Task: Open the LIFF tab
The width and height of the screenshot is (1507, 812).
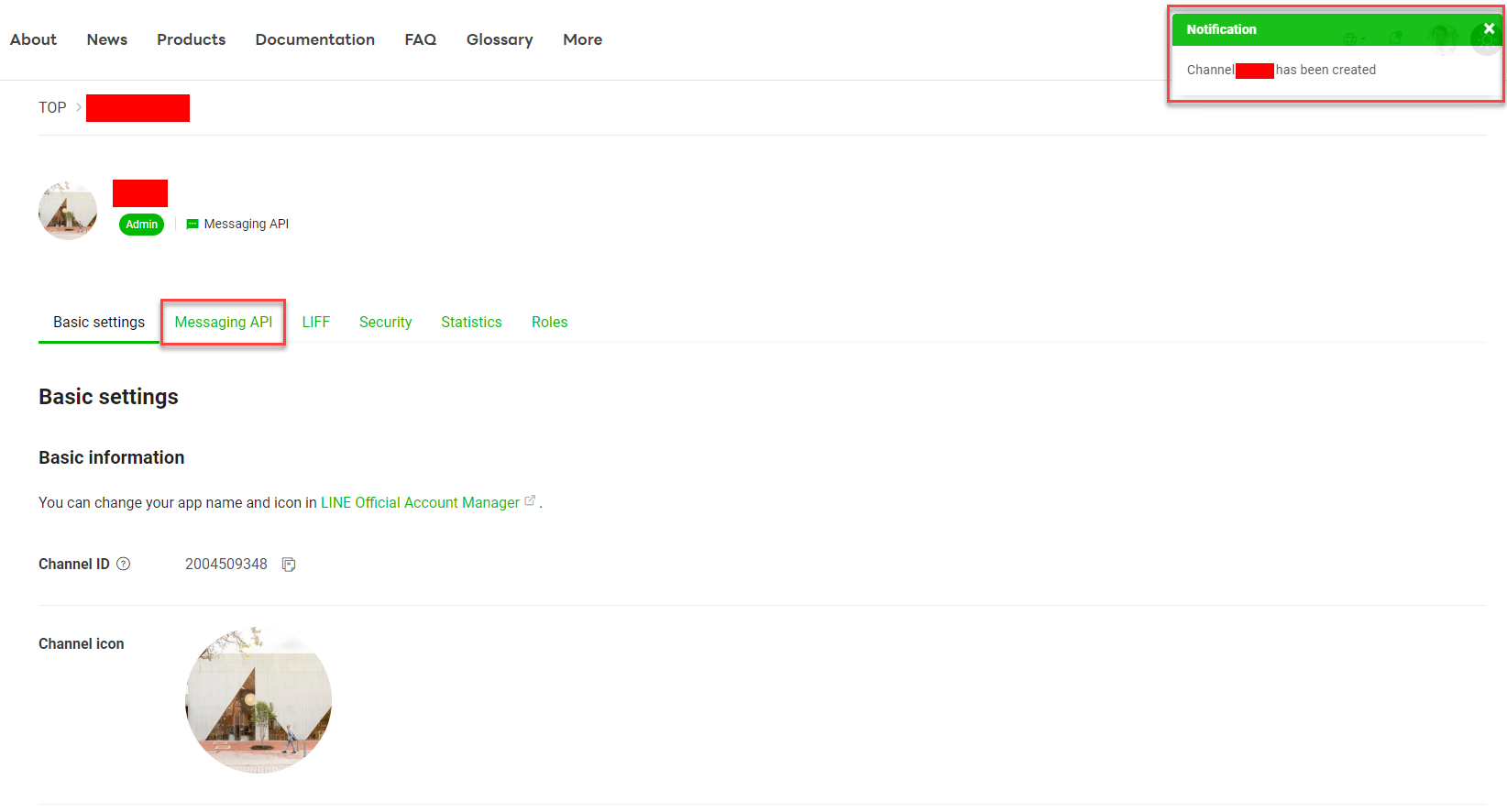Action: pyautogui.click(x=316, y=323)
